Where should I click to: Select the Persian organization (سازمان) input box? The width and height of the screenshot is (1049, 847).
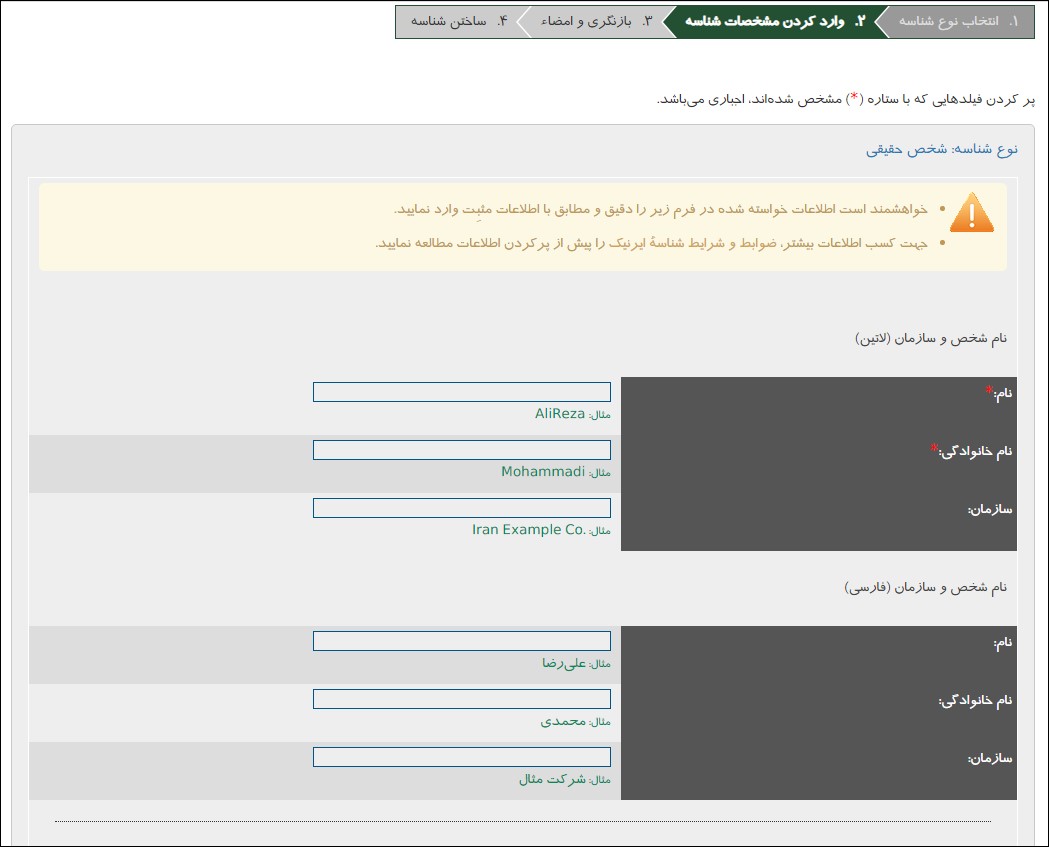click(461, 757)
